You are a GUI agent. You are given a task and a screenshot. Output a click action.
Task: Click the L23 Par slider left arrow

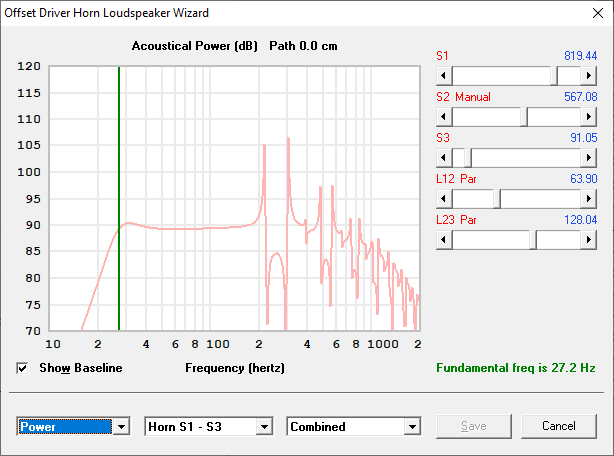click(x=444, y=240)
